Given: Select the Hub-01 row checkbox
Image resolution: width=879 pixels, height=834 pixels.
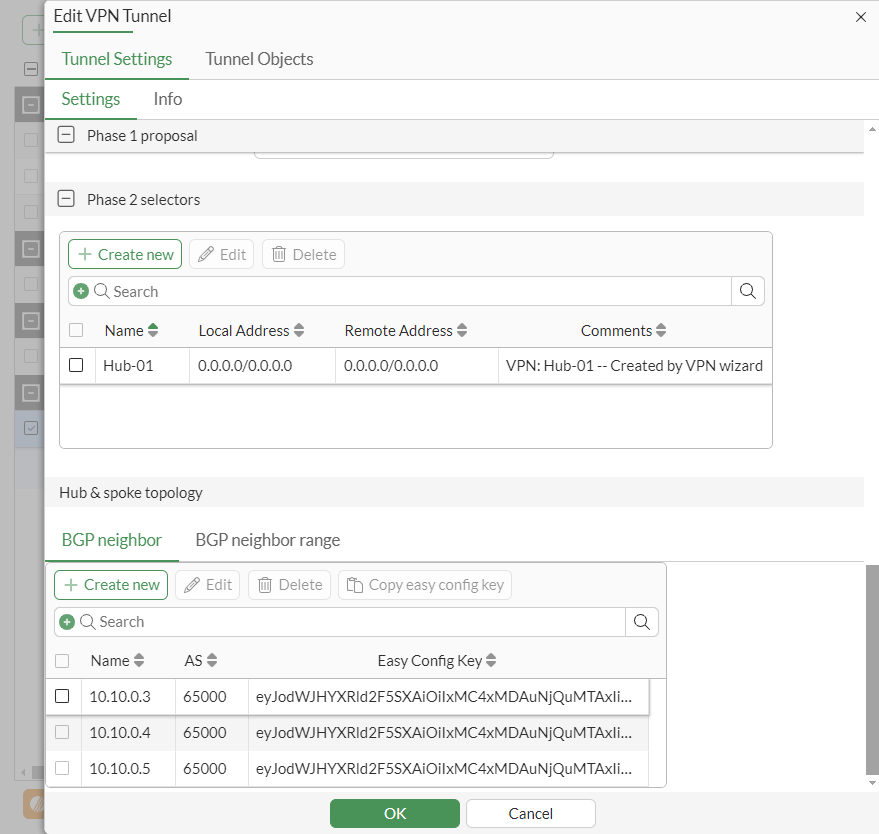Looking at the screenshot, I should point(76,365).
